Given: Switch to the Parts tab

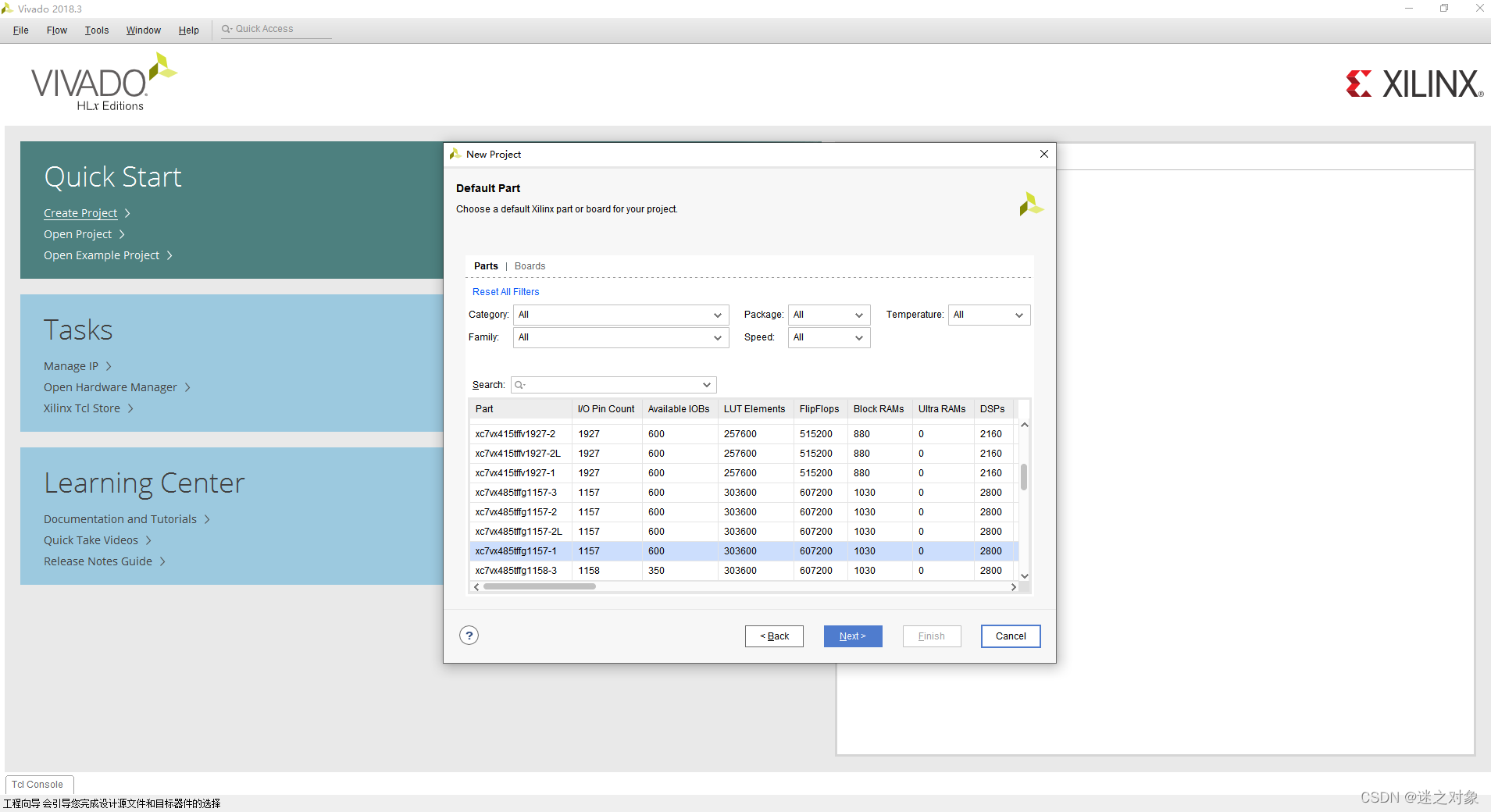Looking at the screenshot, I should point(486,266).
